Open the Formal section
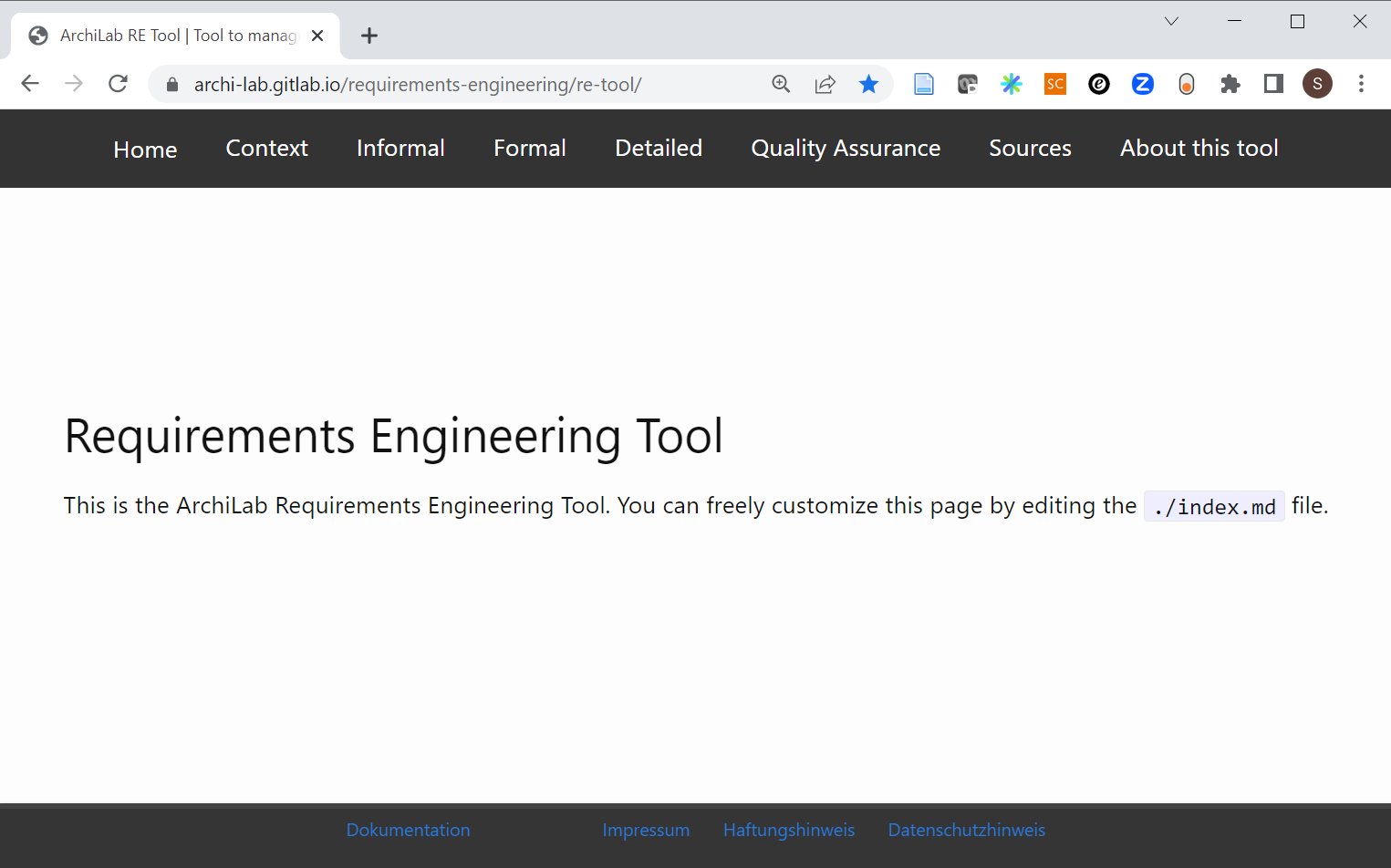Screen dimensions: 1391x868 (530, 148)
